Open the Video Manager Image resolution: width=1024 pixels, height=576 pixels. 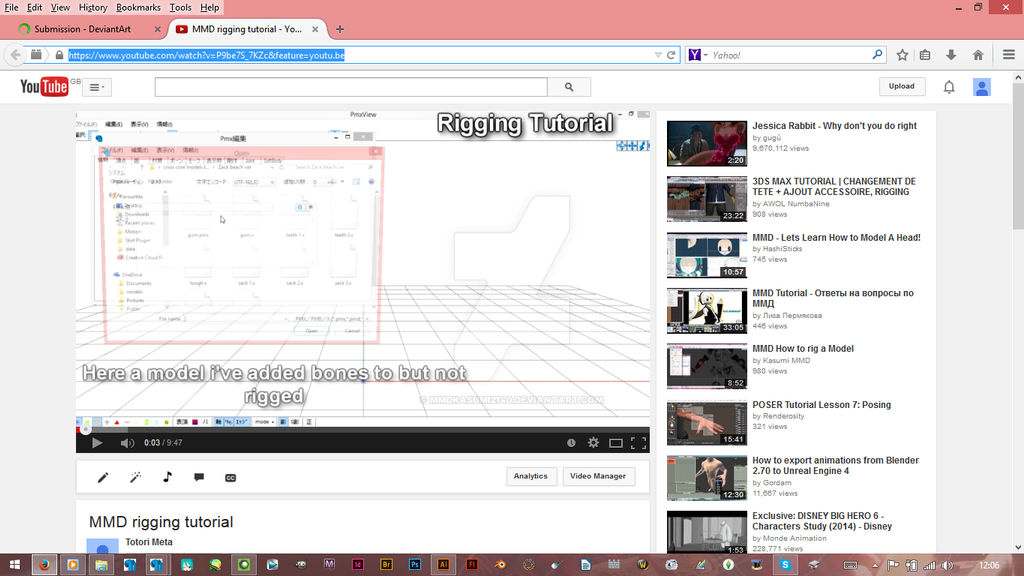pyautogui.click(x=598, y=476)
